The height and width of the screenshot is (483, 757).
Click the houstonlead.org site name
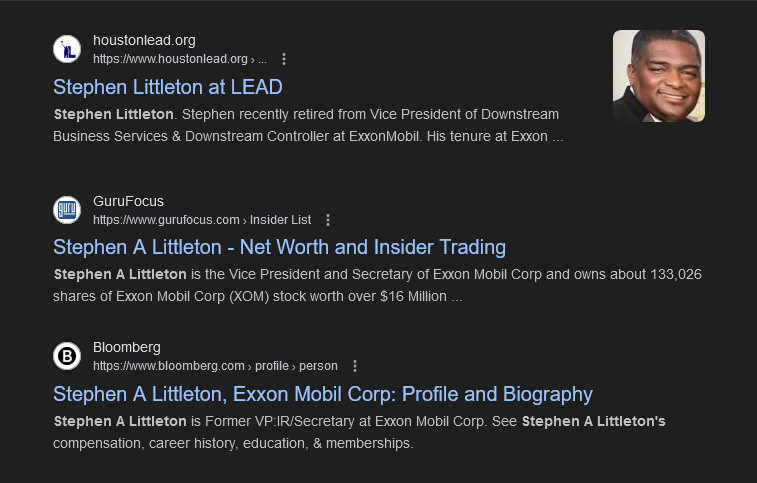pyautogui.click(x=144, y=41)
